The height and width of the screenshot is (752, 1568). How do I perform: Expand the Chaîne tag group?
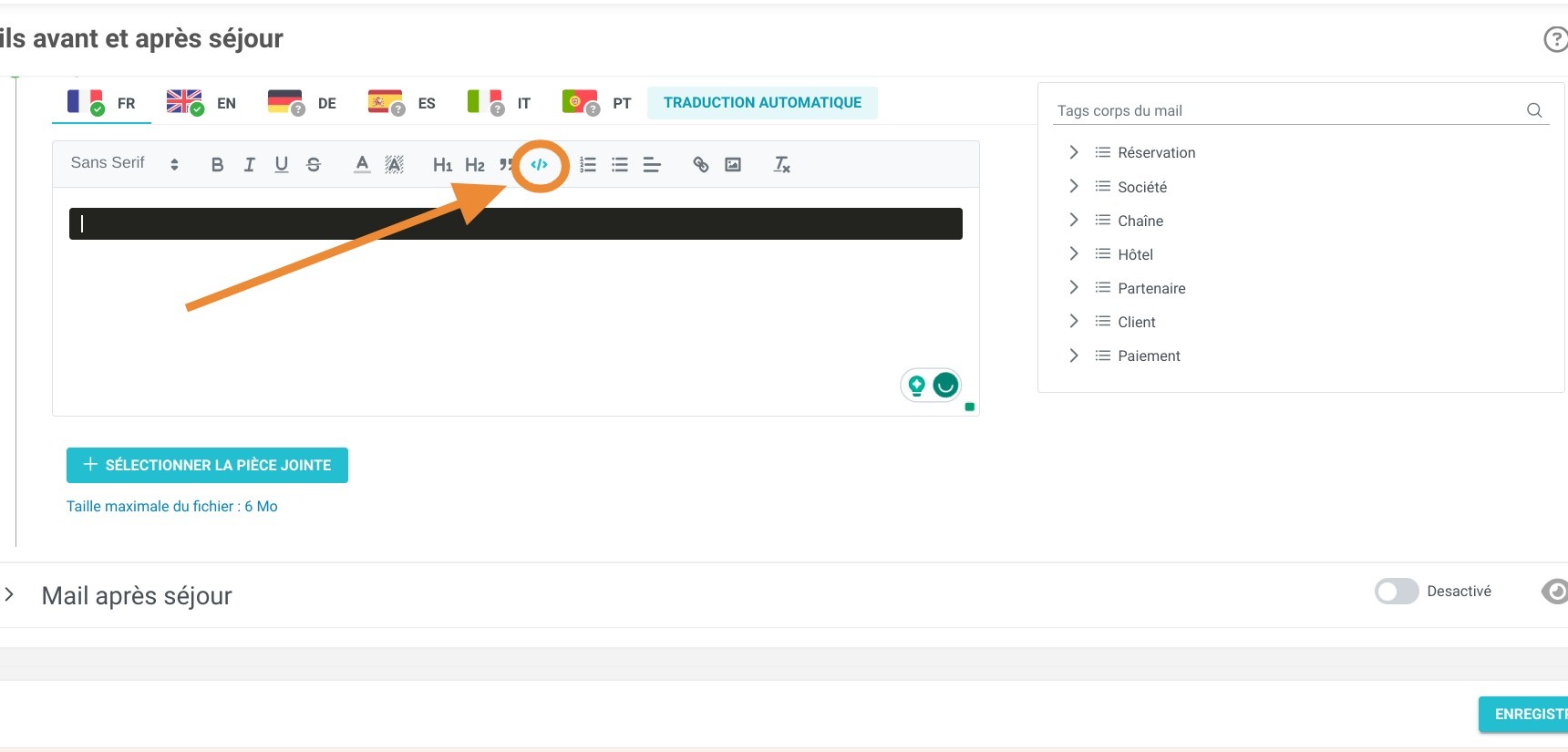[x=1074, y=220]
